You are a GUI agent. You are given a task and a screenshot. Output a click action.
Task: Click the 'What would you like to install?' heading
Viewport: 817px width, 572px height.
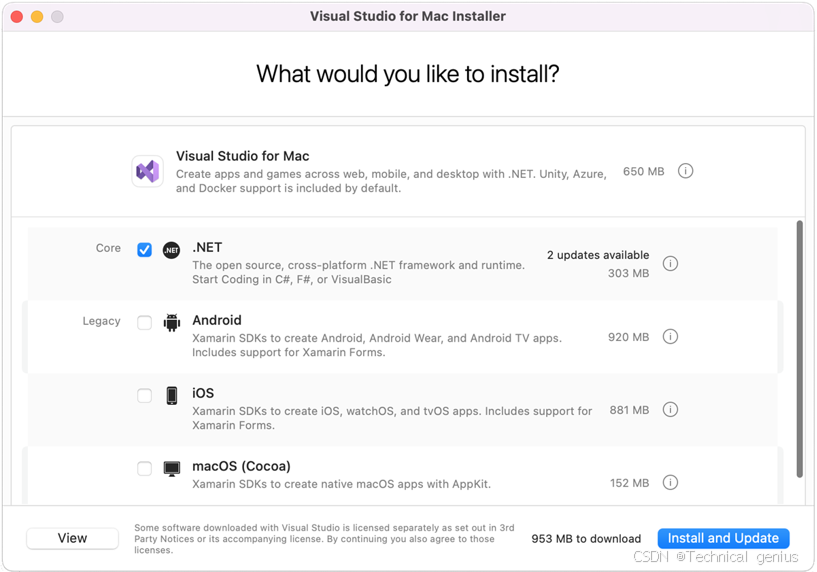(x=408, y=74)
